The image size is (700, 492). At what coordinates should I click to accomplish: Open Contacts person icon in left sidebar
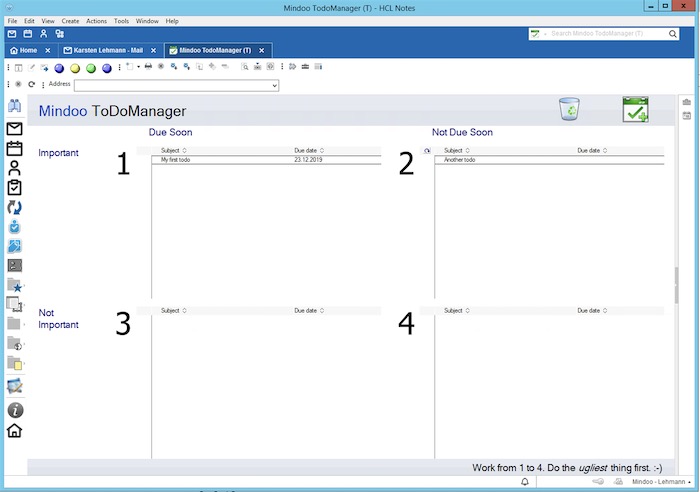click(x=14, y=168)
